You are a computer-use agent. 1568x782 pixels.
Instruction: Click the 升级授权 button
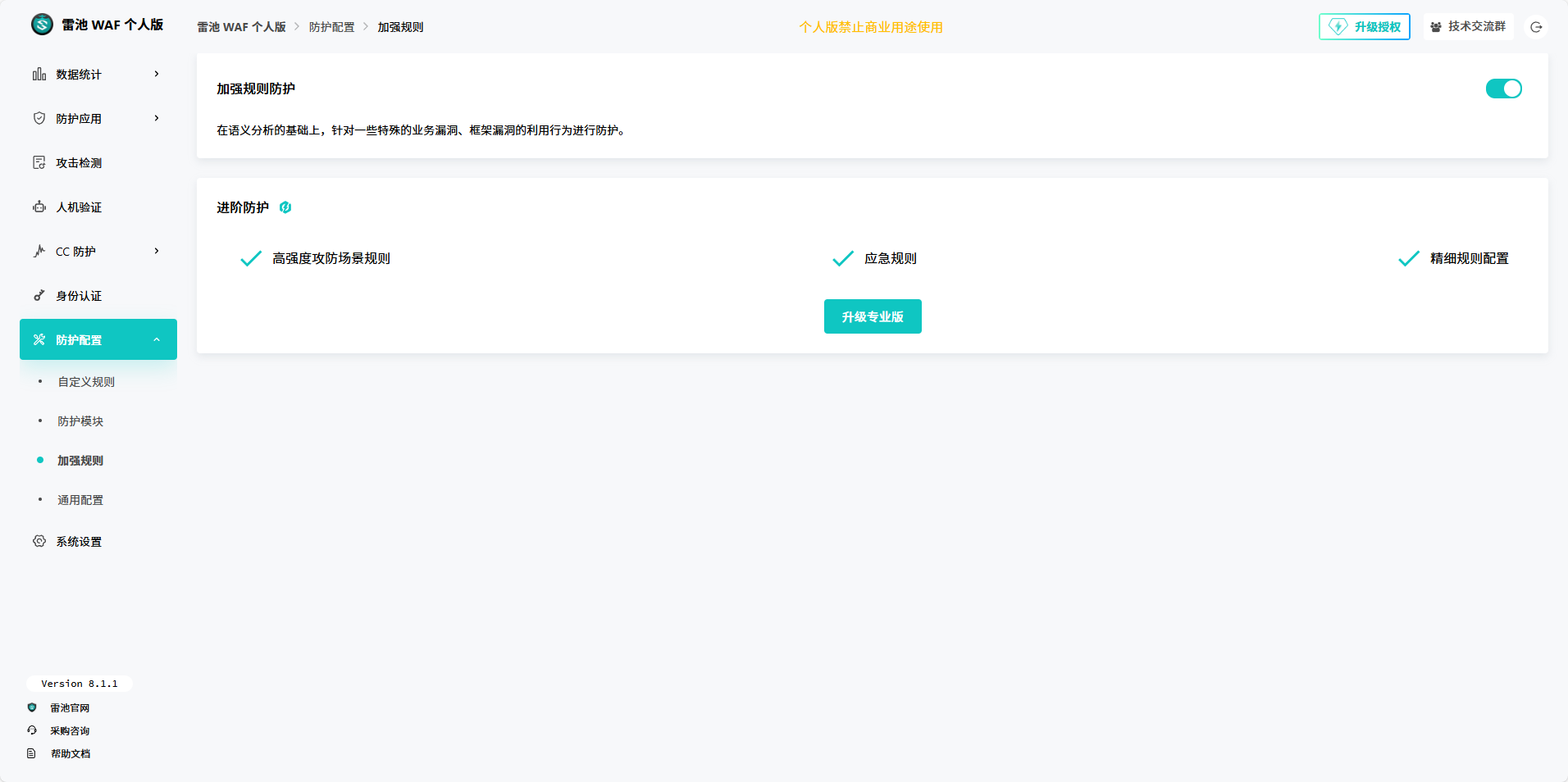click(x=1365, y=27)
